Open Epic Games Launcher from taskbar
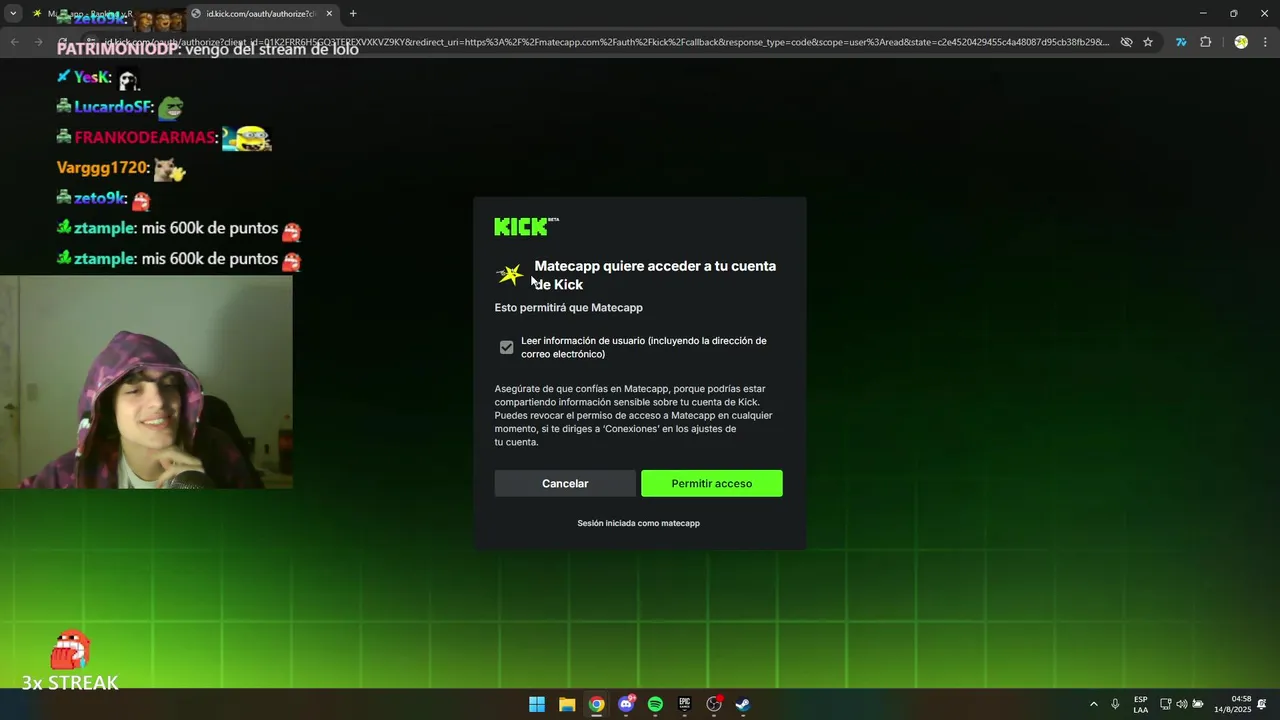This screenshot has height=720, width=1280. point(685,704)
